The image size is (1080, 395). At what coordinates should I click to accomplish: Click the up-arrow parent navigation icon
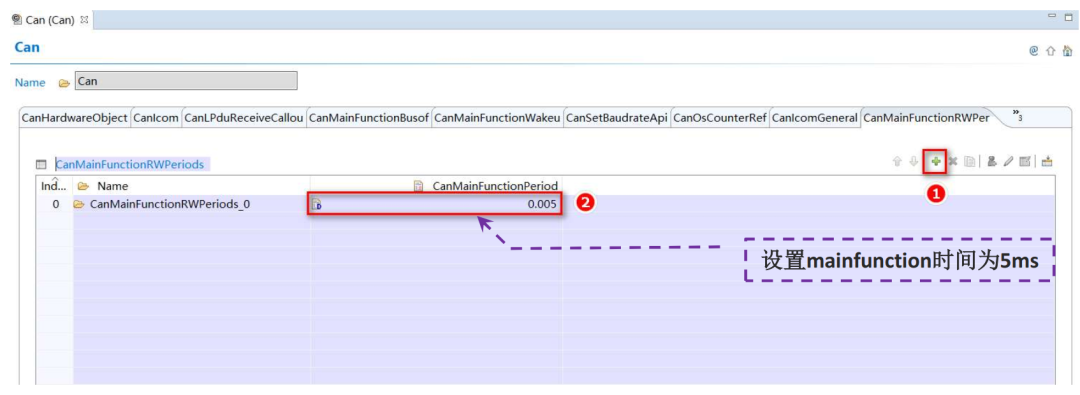click(1050, 50)
